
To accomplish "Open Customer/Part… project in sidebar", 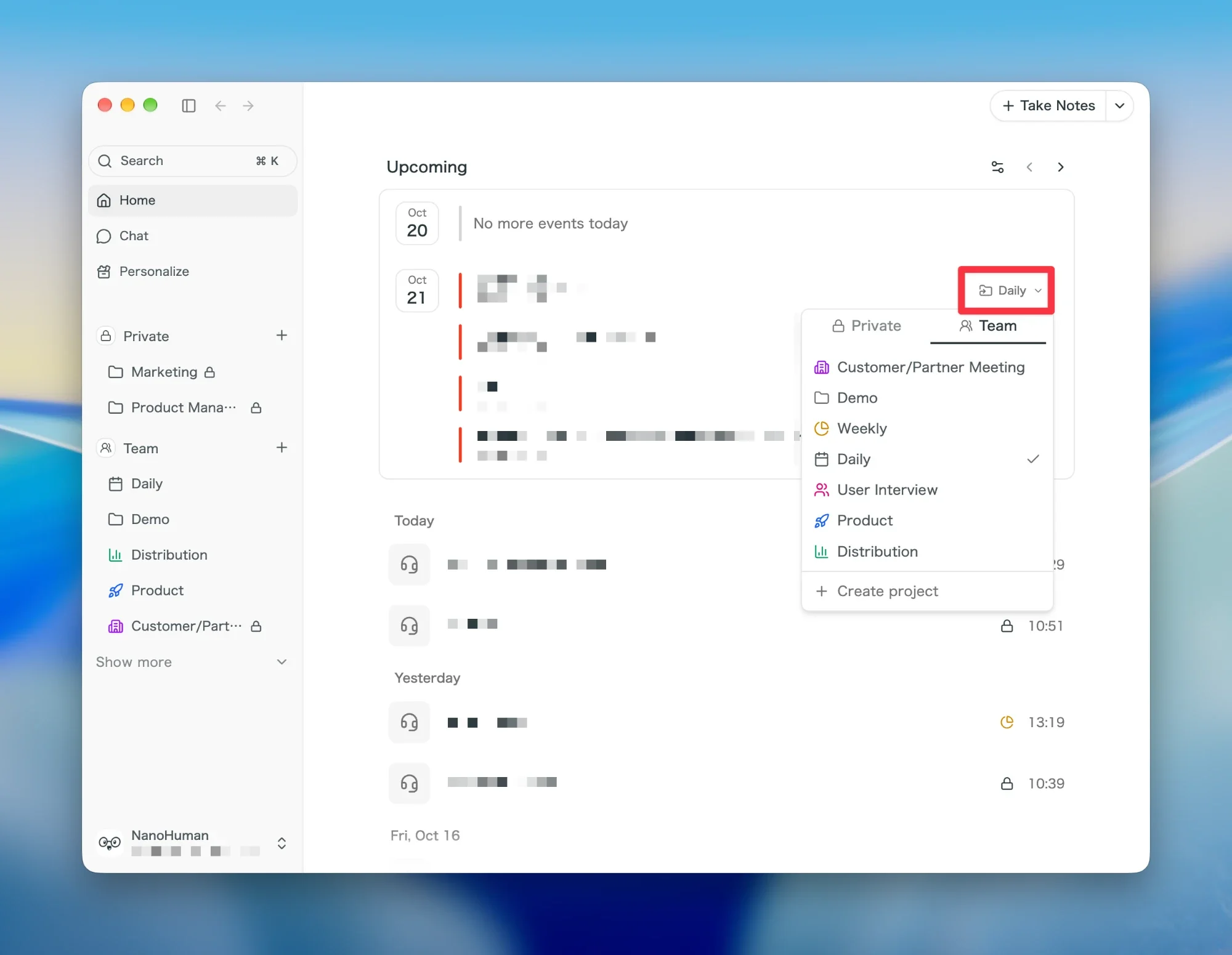I will [193, 626].
